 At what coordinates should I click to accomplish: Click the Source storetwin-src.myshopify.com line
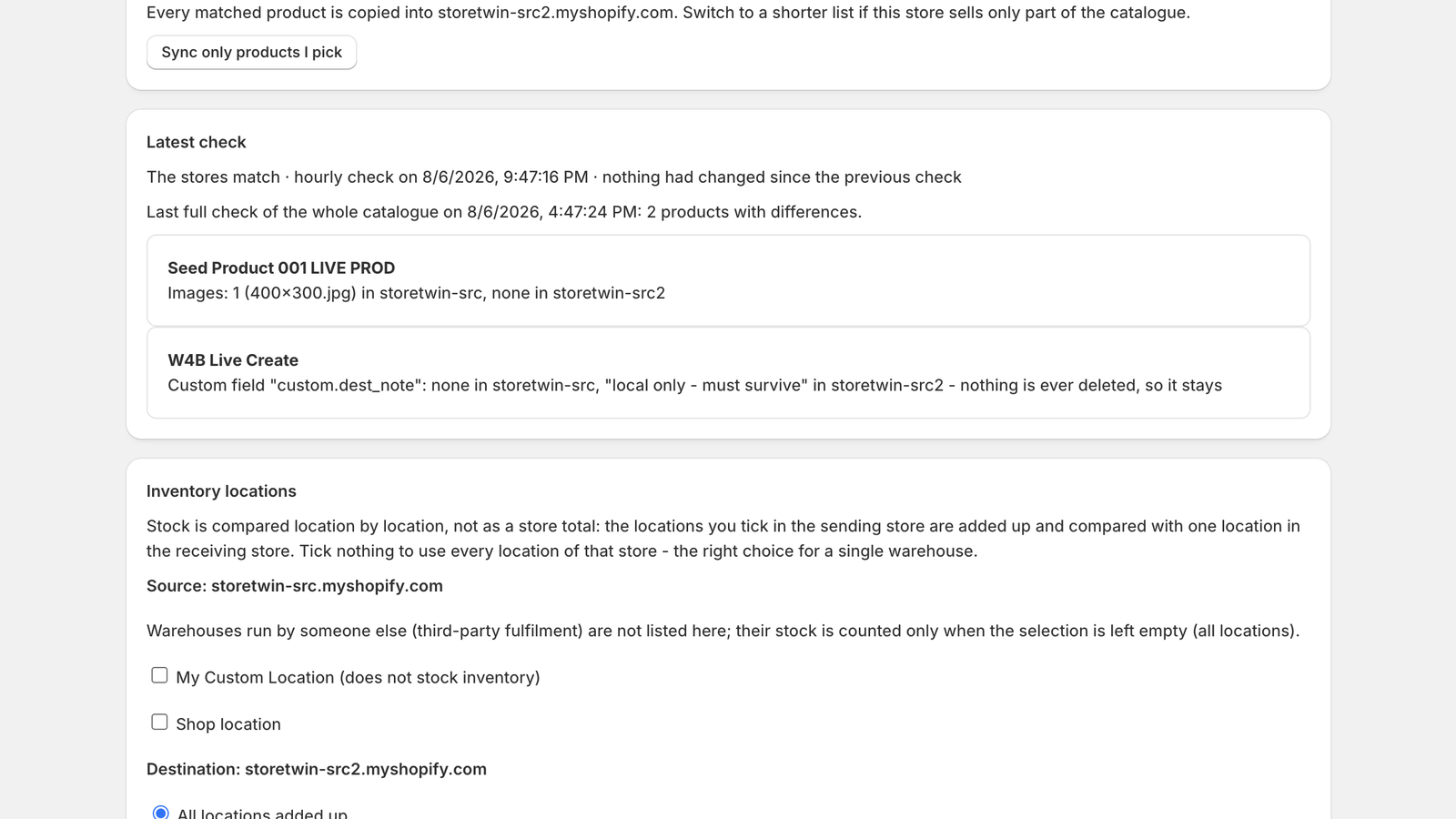click(x=295, y=586)
